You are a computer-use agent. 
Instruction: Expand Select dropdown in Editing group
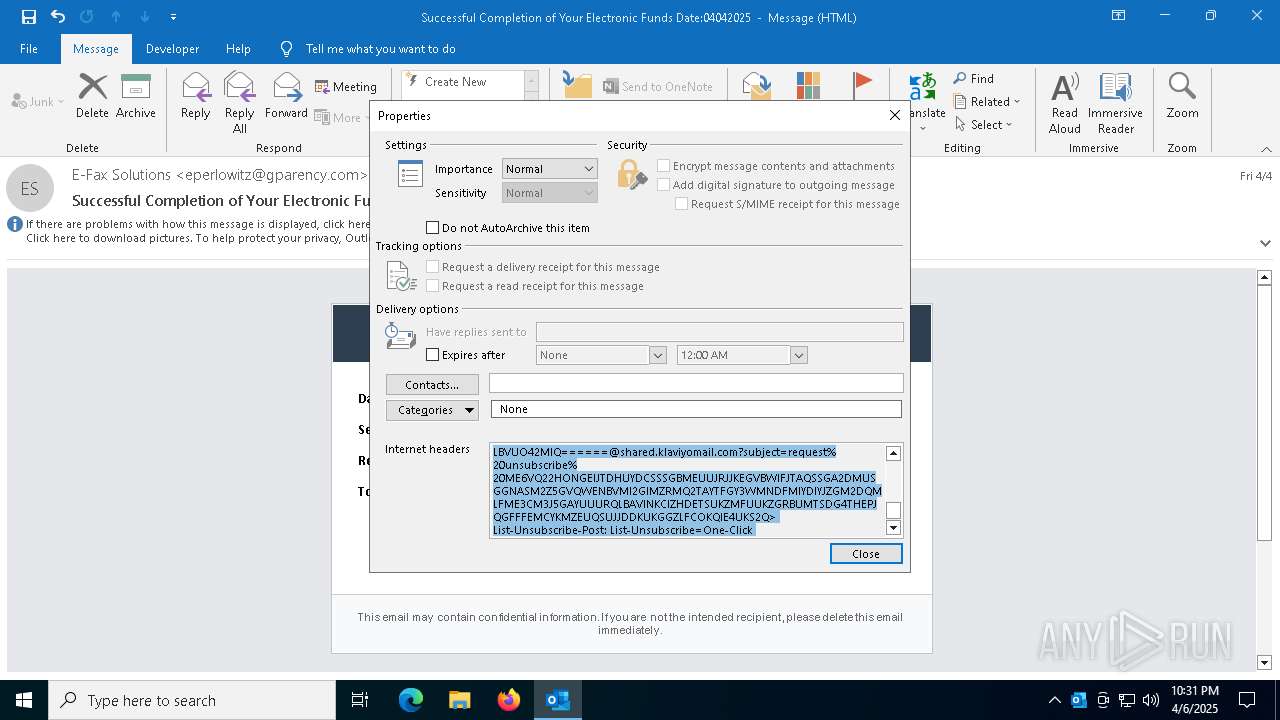tap(983, 125)
